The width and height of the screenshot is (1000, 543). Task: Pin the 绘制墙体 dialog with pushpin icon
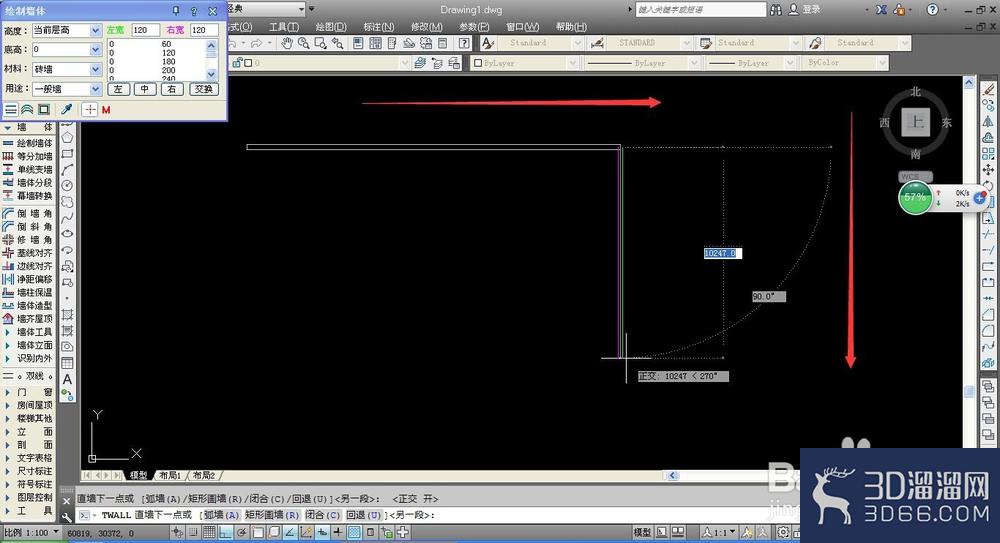pyautogui.click(x=176, y=11)
